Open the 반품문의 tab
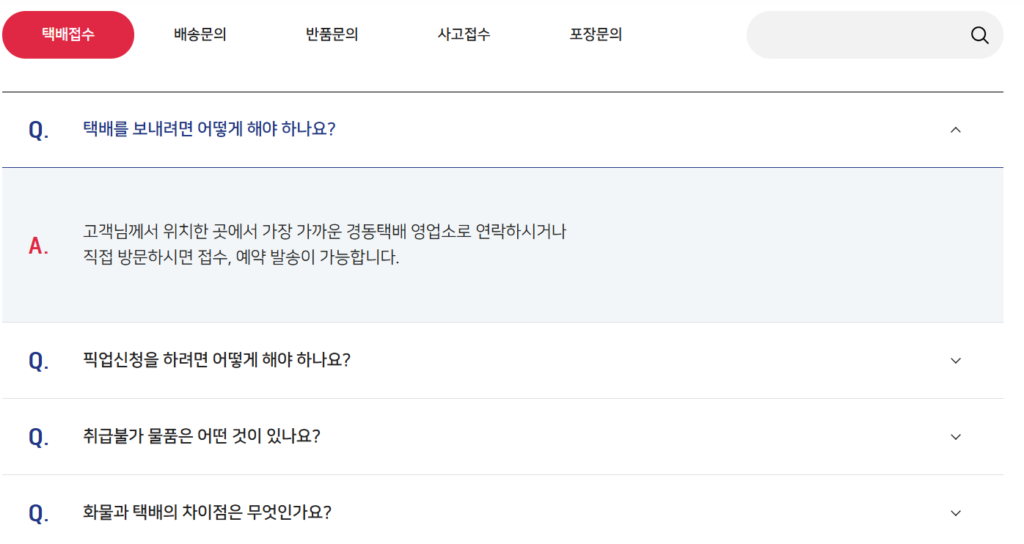The width and height of the screenshot is (1024, 544). tap(332, 35)
